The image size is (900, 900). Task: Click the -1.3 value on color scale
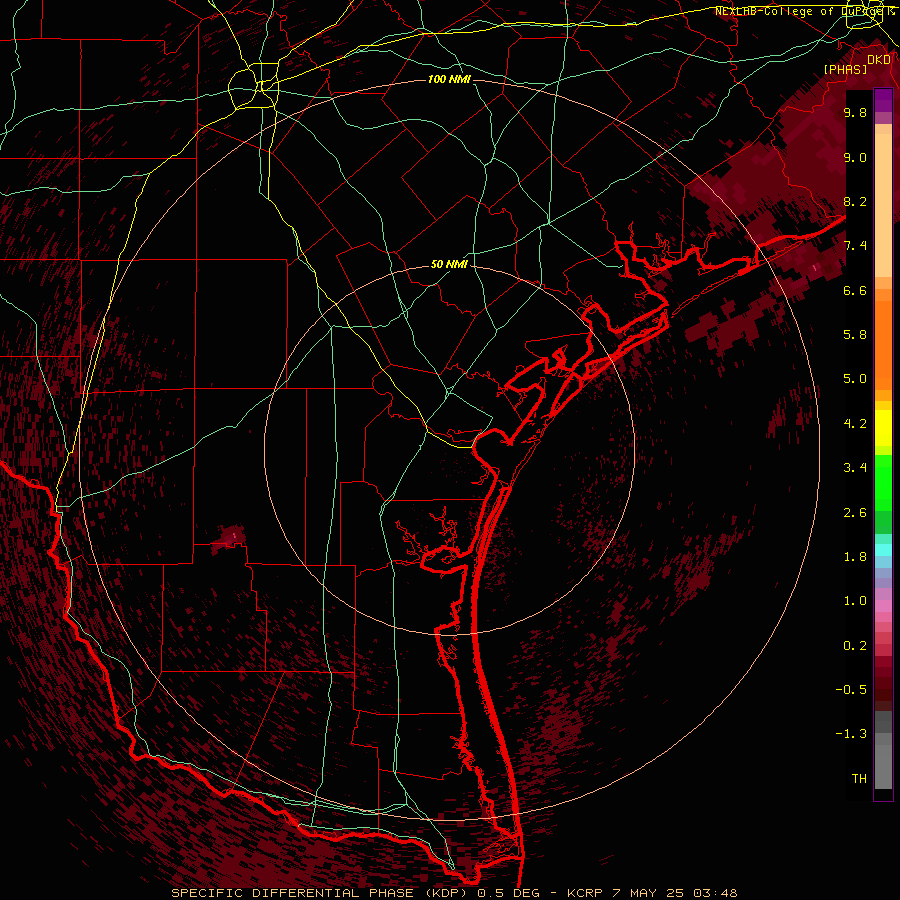click(851, 734)
